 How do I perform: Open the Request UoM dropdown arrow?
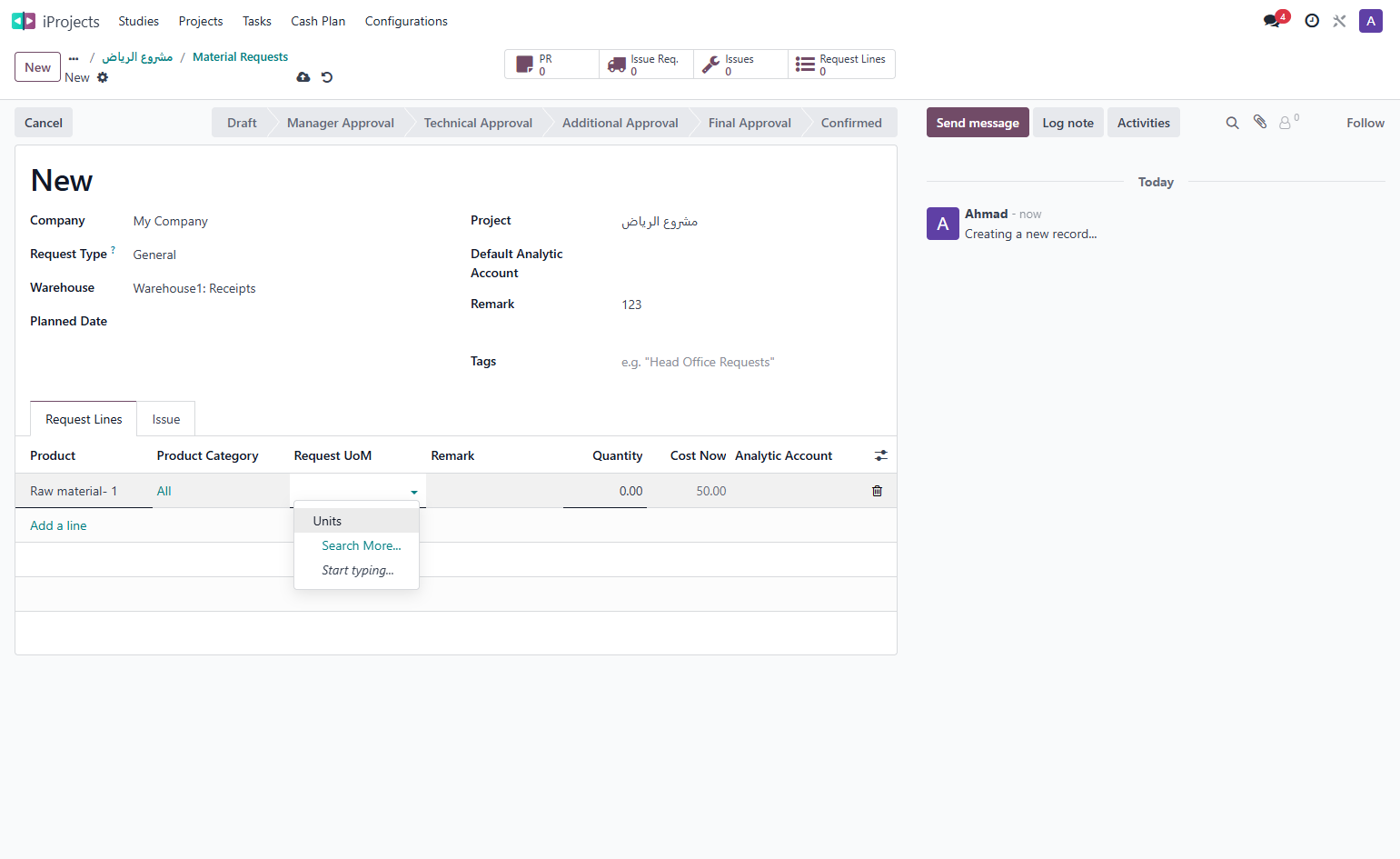(414, 492)
